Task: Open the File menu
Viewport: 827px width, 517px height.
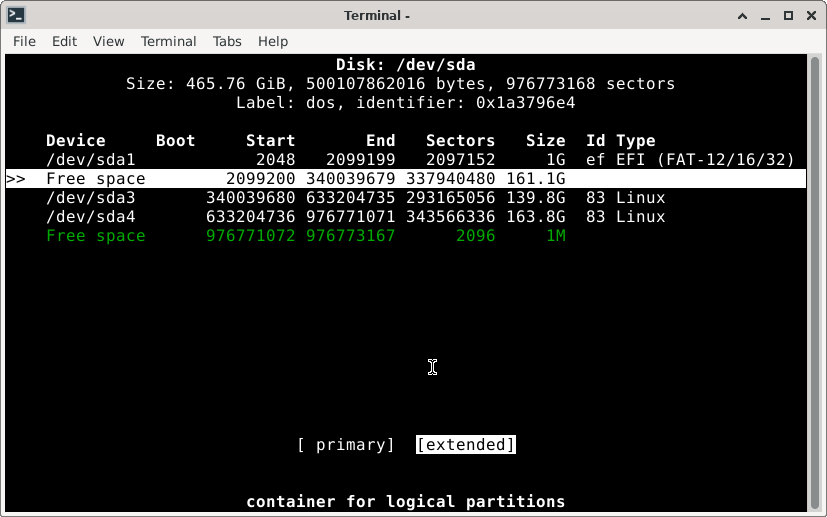Action: (24, 41)
